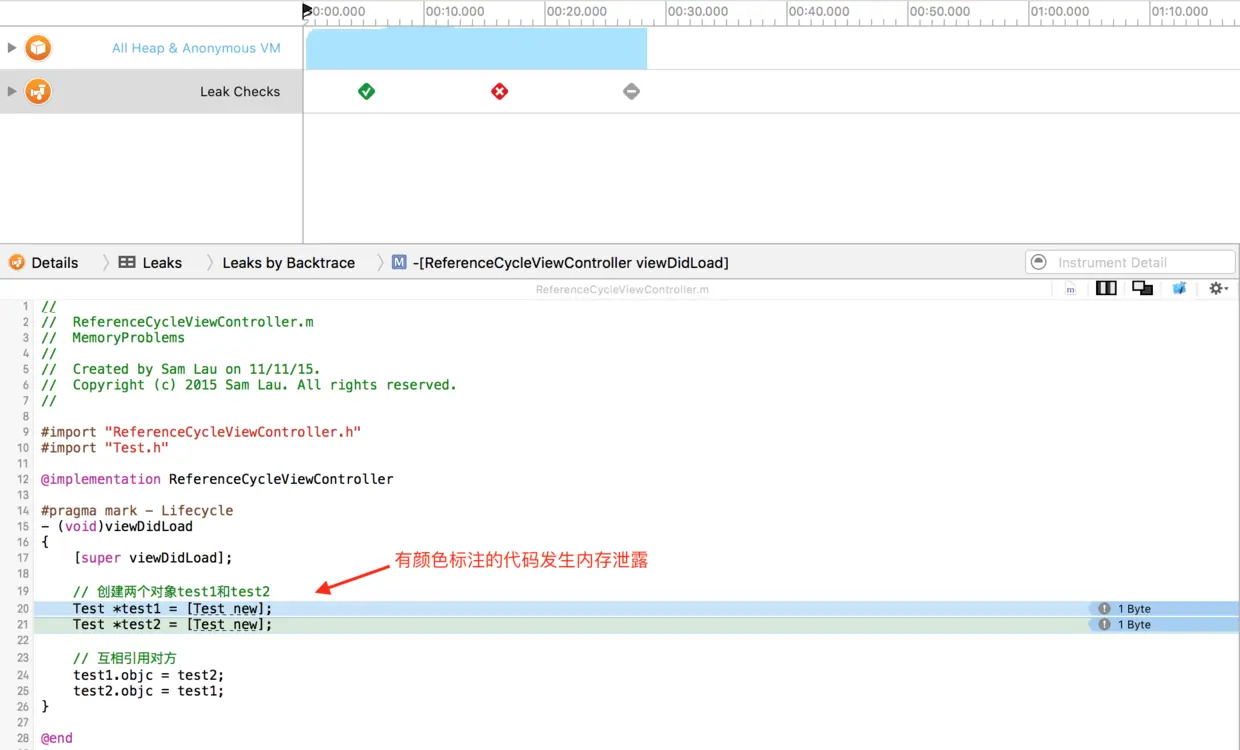Click the 00:30.000 timeline ruler mark
The width and height of the screenshot is (1240, 750).
(x=697, y=12)
